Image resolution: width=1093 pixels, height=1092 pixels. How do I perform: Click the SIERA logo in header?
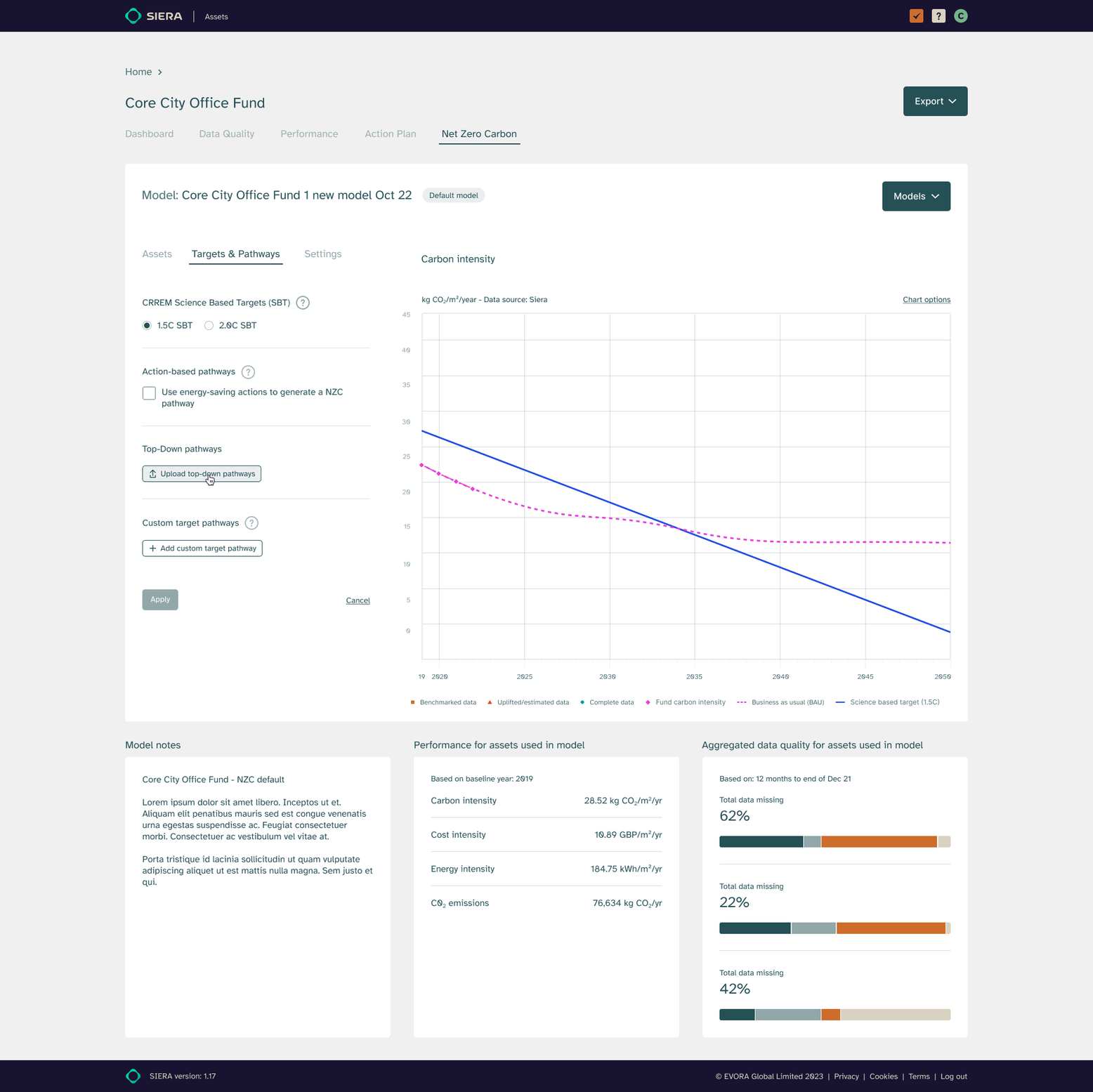pyautogui.click(x=153, y=16)
